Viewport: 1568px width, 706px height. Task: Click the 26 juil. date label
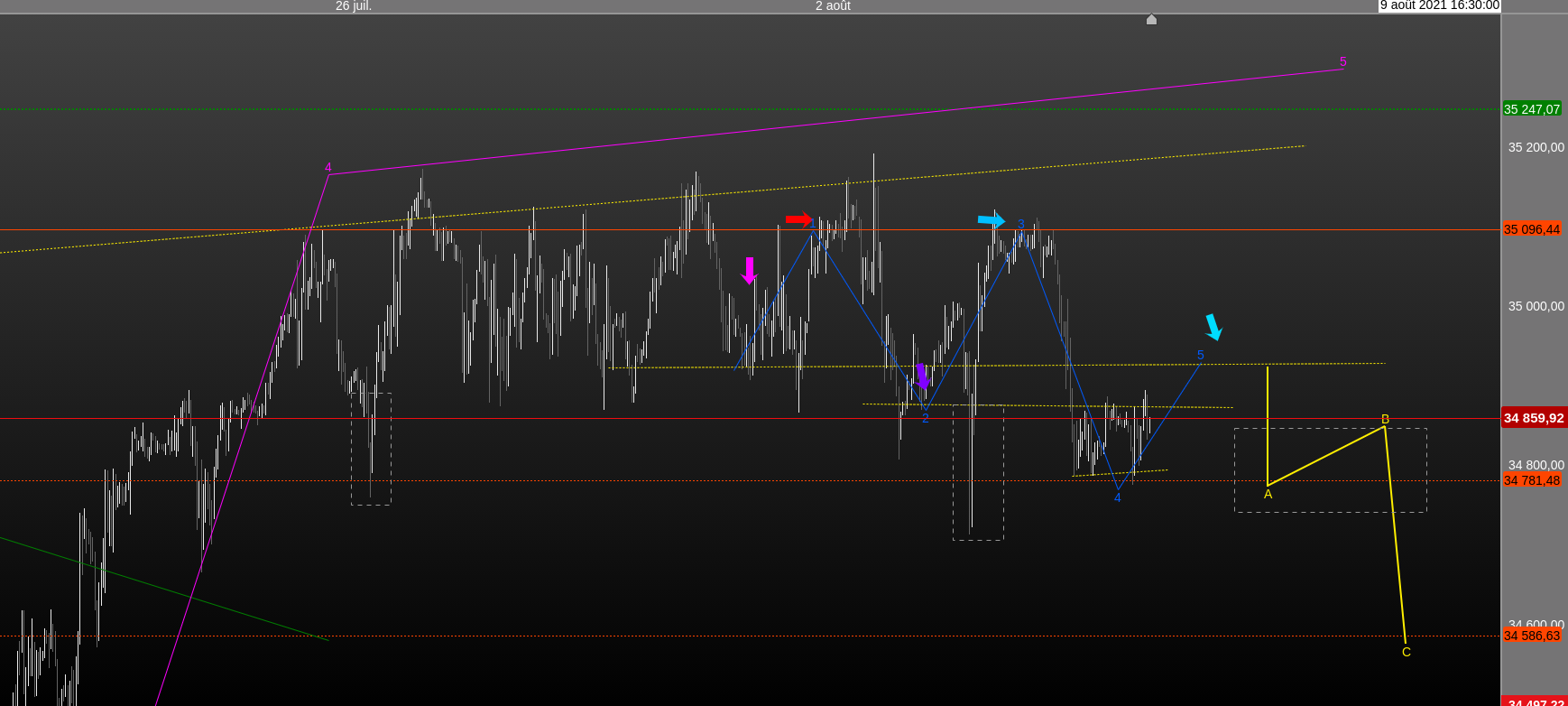click(354, 5)
